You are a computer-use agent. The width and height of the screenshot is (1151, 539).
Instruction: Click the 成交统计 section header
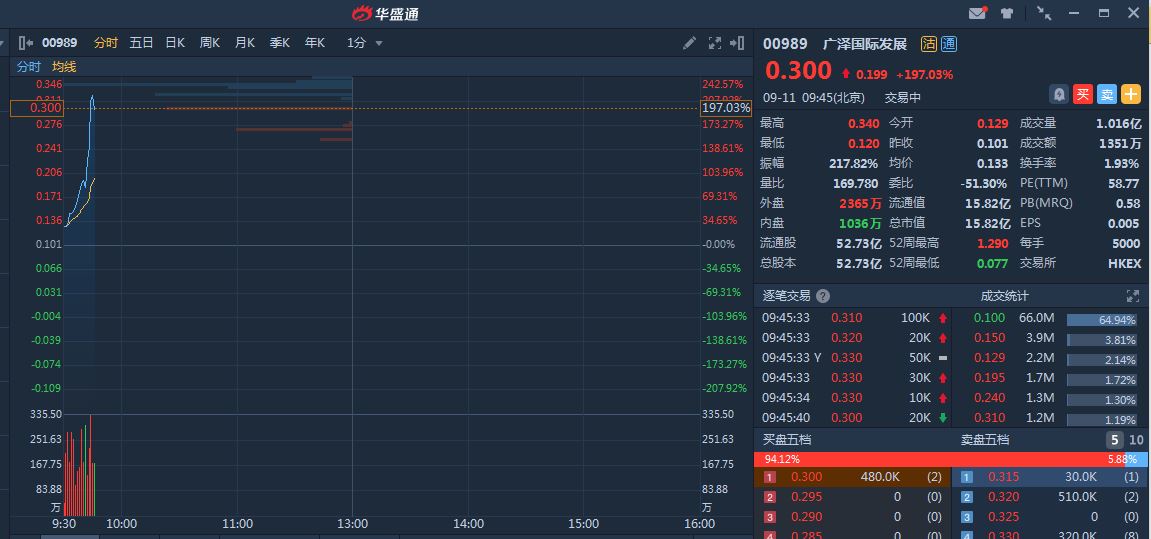coord(1004,296)
